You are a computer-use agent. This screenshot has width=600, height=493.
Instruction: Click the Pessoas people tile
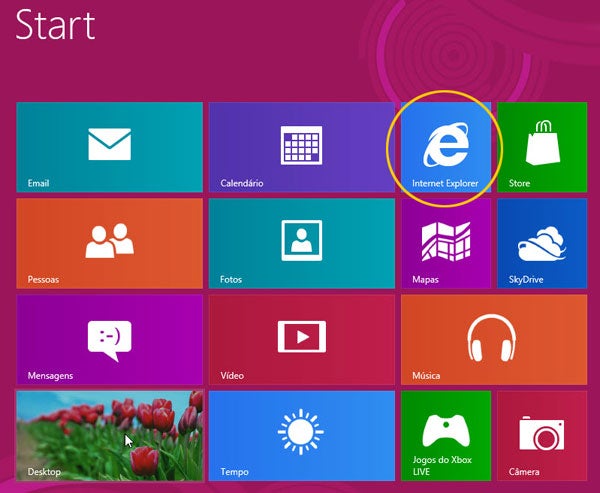click(x=109, y=242)
